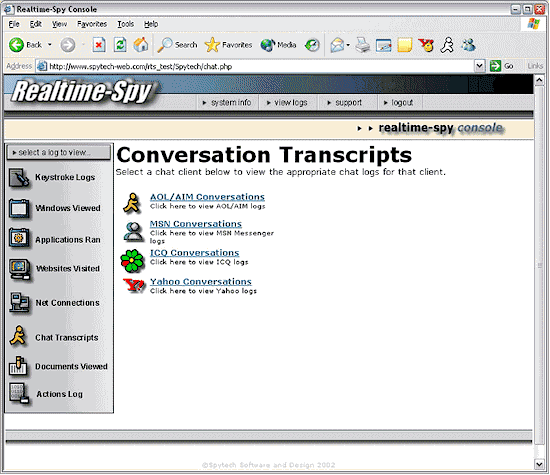Screen dimensions: 550x475
Task: Open the Favorites menu
Action: point(92,24)
